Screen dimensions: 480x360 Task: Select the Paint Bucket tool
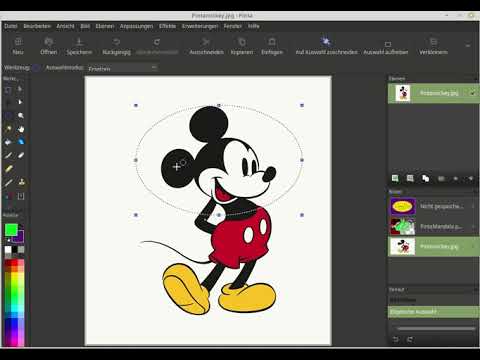[x=8, y=142]
